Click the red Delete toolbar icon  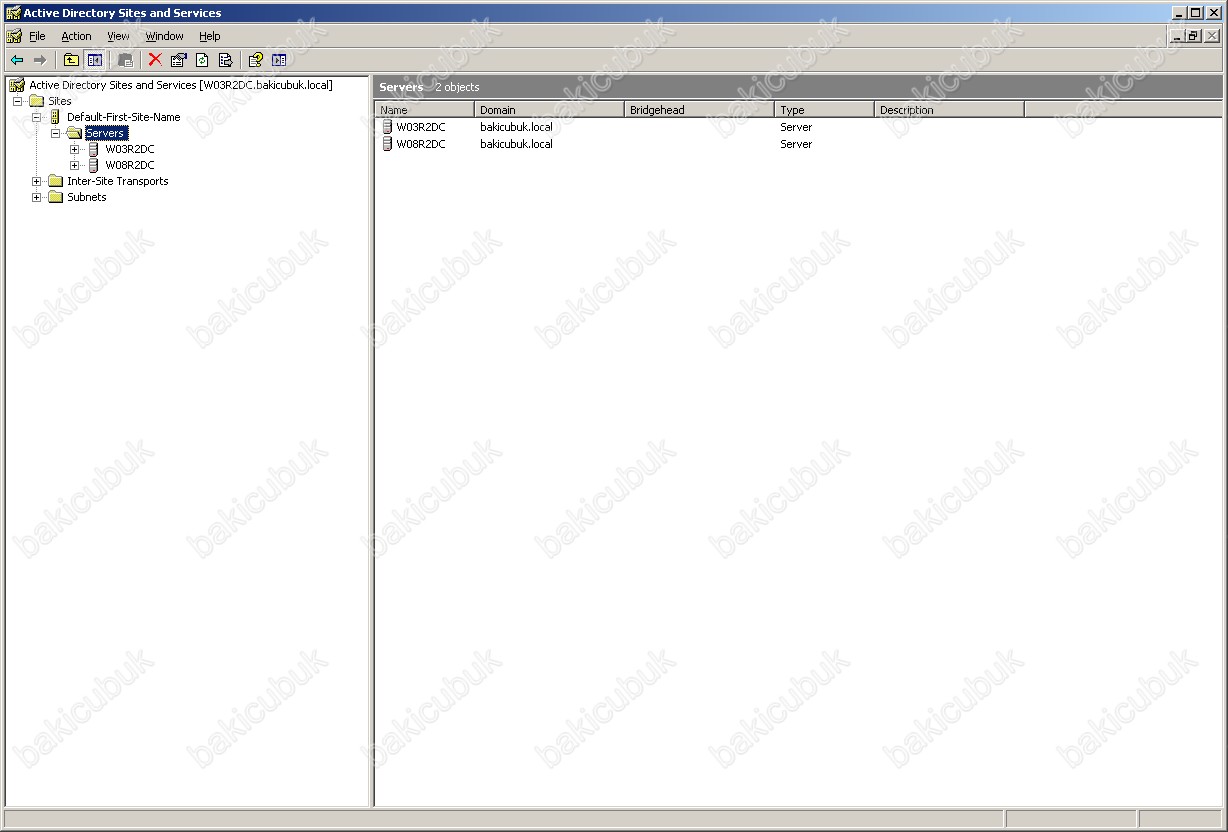pos(155,60)
